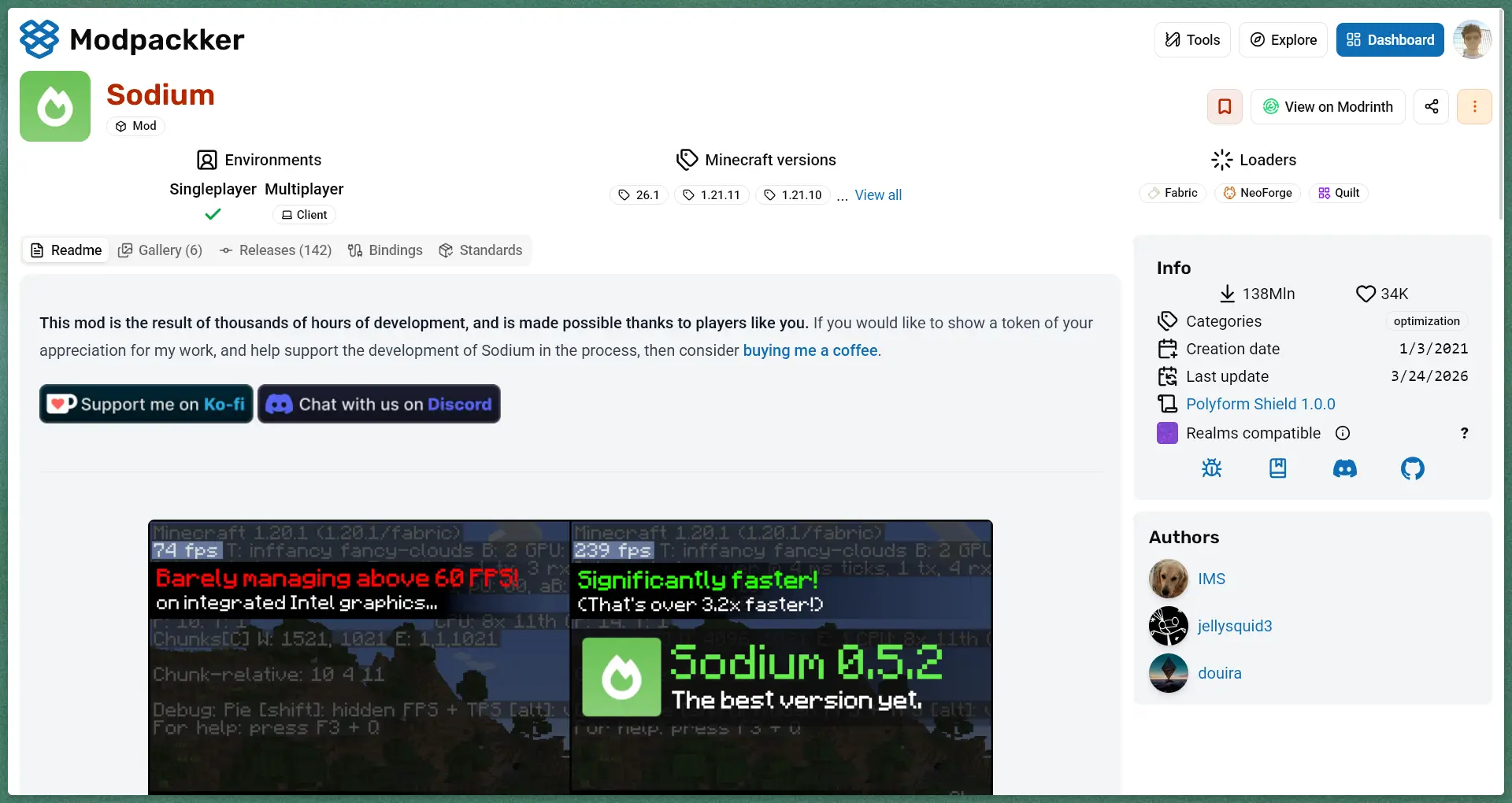The height and width of the screenshot is (803, 1512).
Task: Expand Minecraft versions with View all
Action: pos(877,195)
